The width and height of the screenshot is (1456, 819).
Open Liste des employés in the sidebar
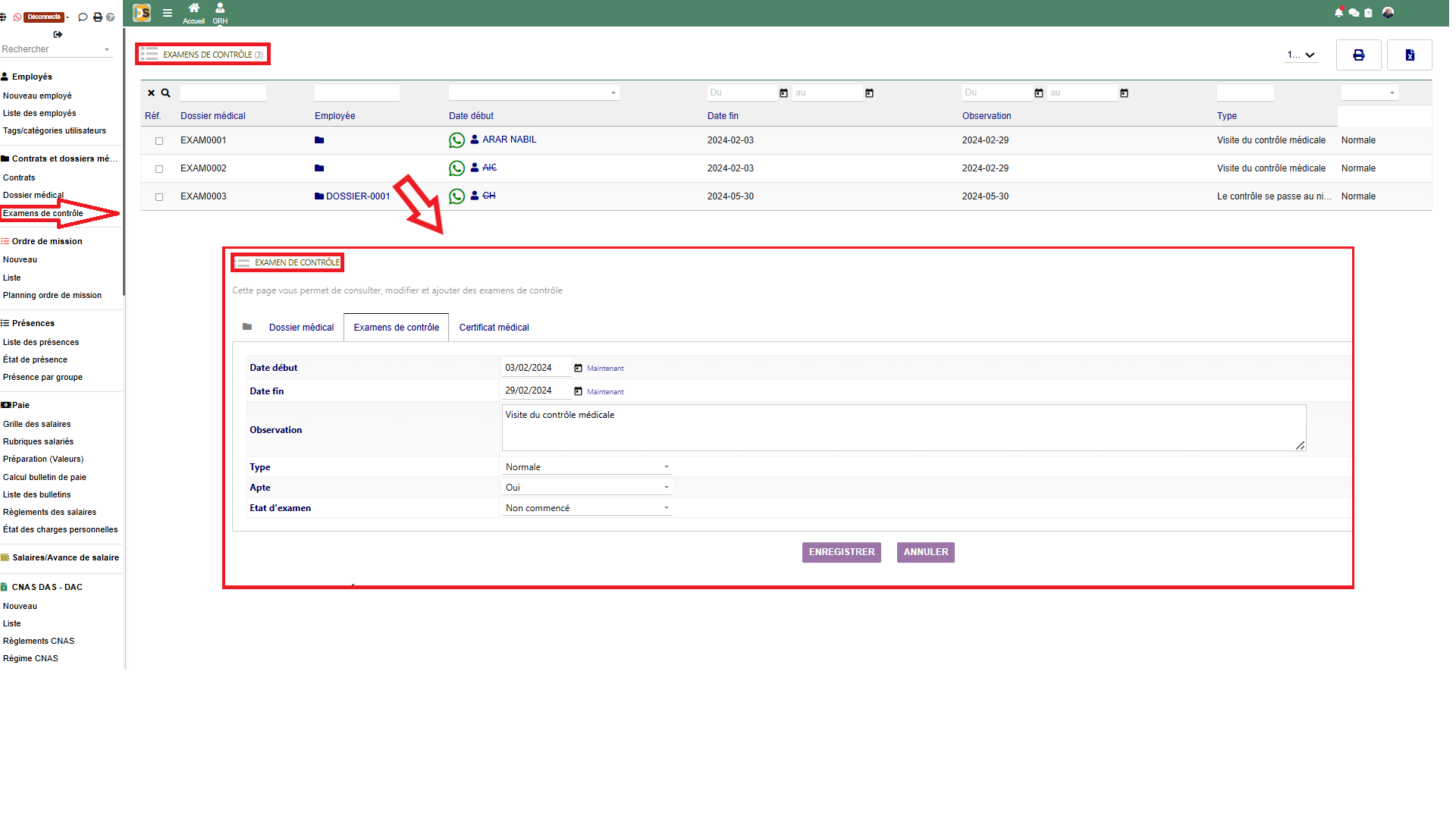pos(39,113)
